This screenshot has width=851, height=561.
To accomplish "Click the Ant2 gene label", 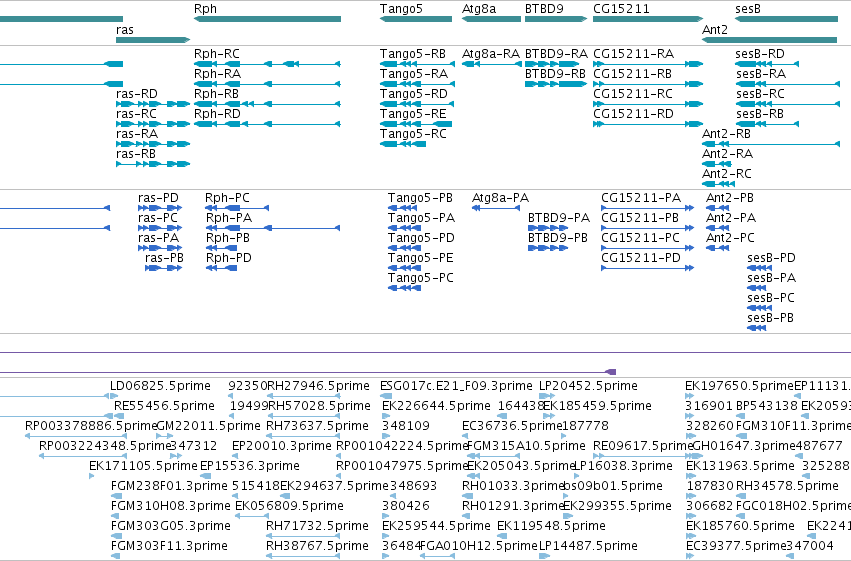I will click(714, 30).
